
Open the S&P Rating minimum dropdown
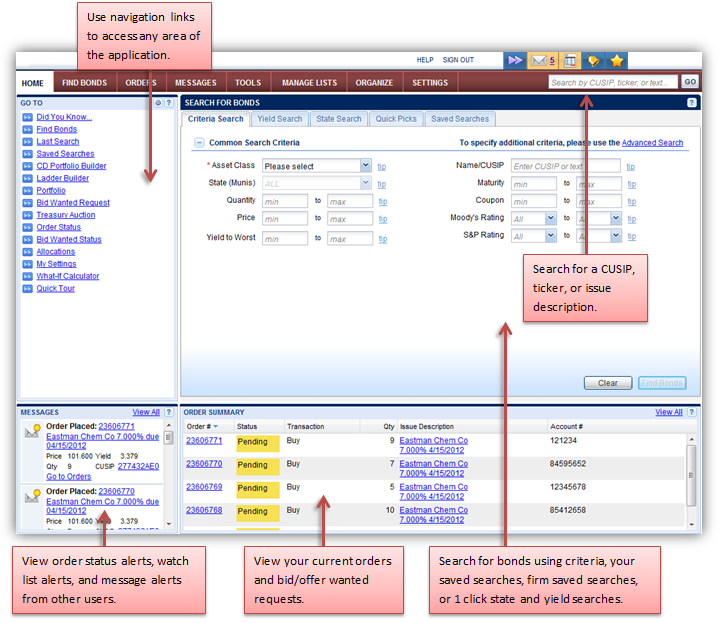(x=550, y=237)
